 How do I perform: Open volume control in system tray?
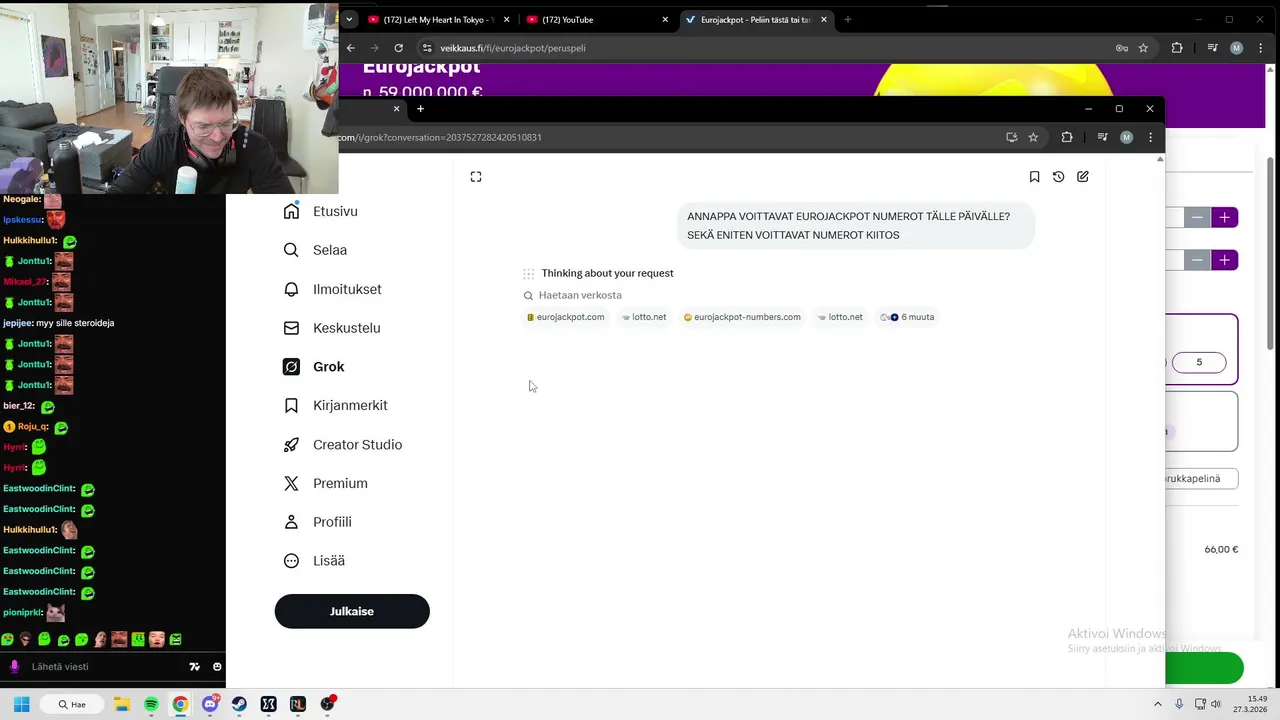[x=1216, y=704]
